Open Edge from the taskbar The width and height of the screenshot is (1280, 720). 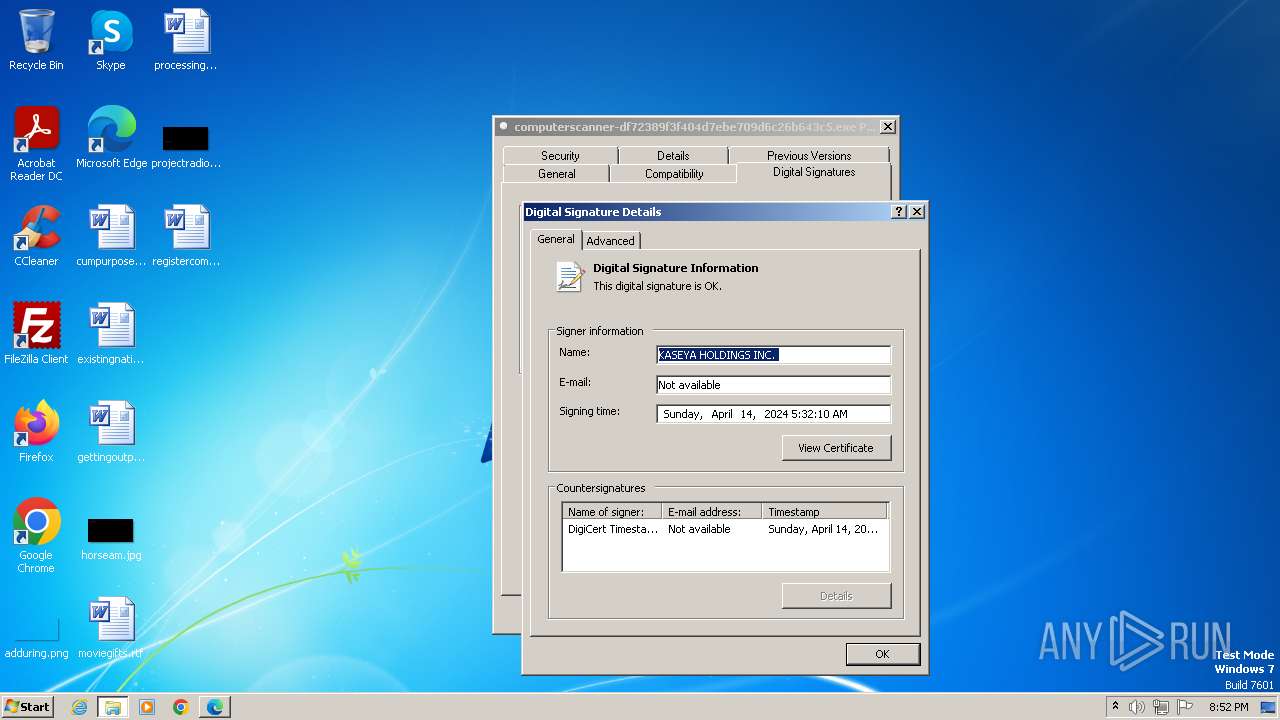coord(215,707)
